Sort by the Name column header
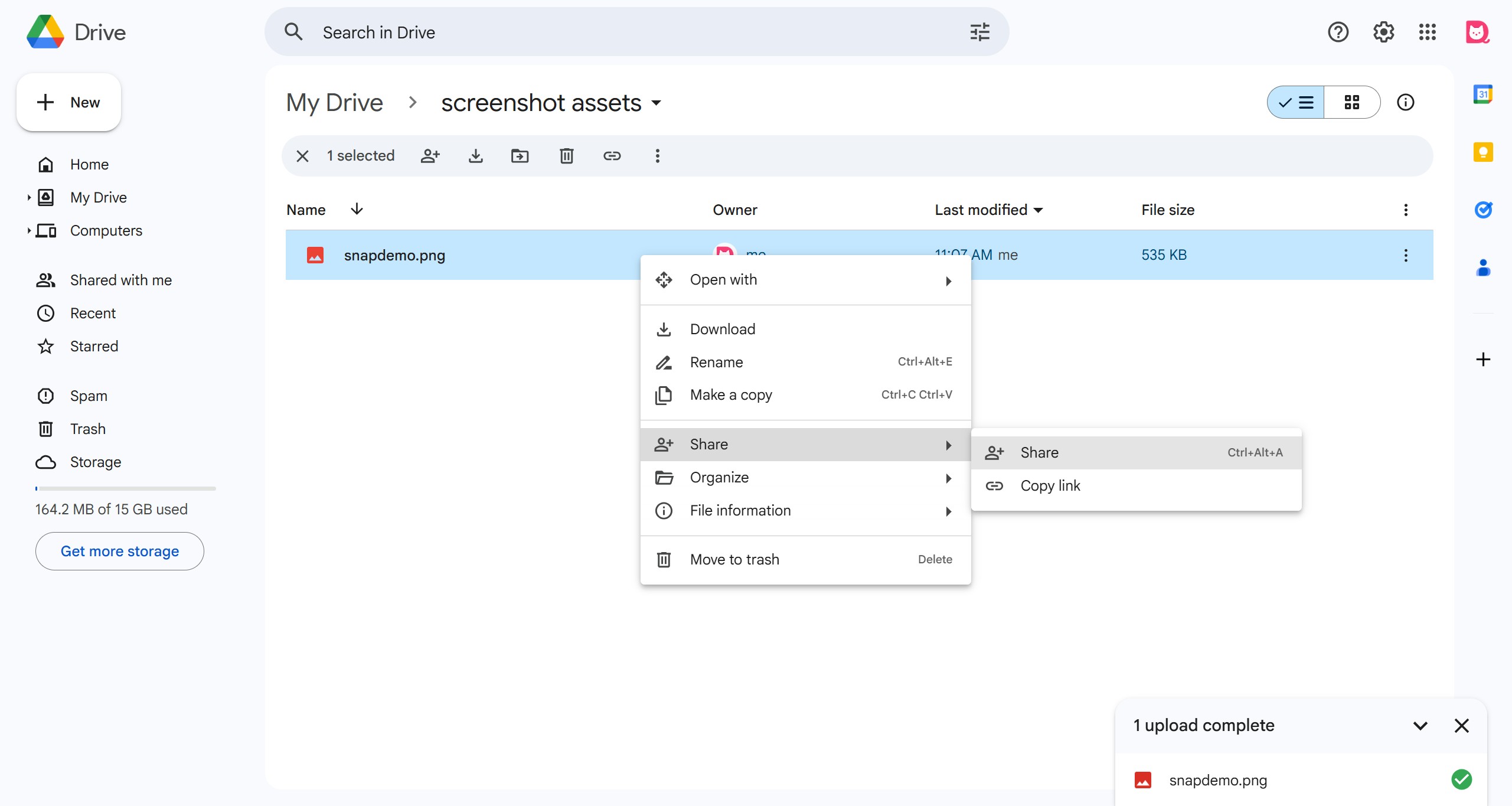Viewport: 1512px width, 806px height. [x=306, y=210]
